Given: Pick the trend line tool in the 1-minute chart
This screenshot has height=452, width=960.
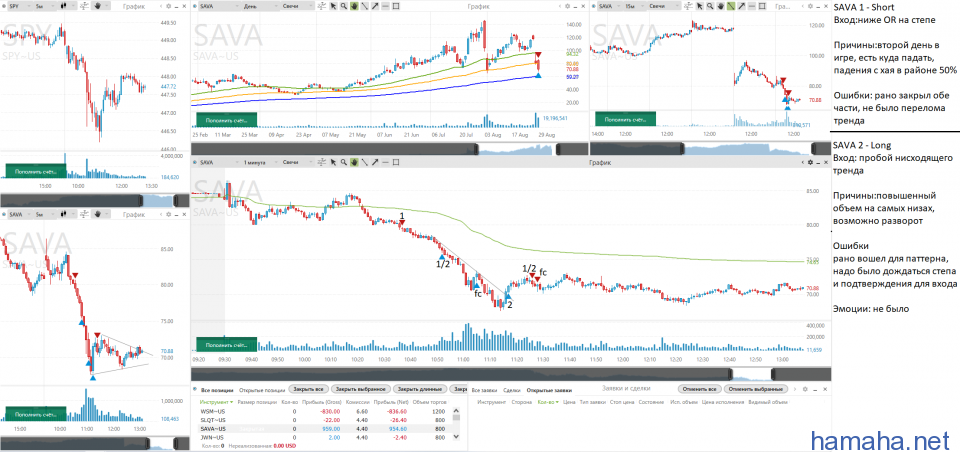Looking at the screenshot, I should [x=364, y=162].
